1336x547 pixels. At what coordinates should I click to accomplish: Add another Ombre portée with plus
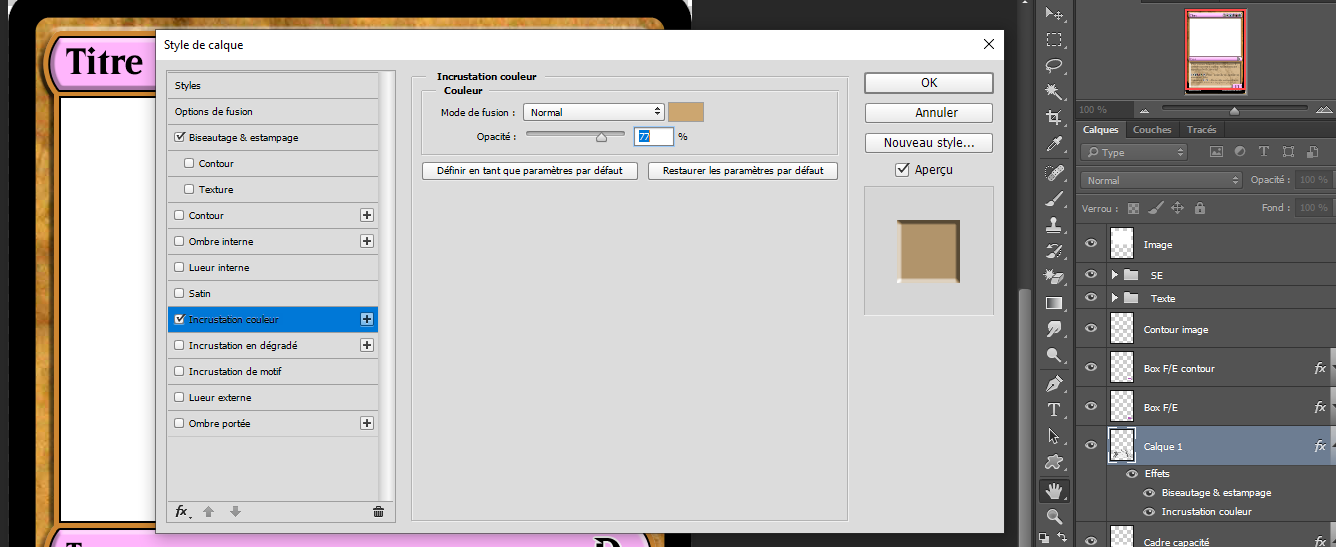pyautogui.click(x=367, y=423)
